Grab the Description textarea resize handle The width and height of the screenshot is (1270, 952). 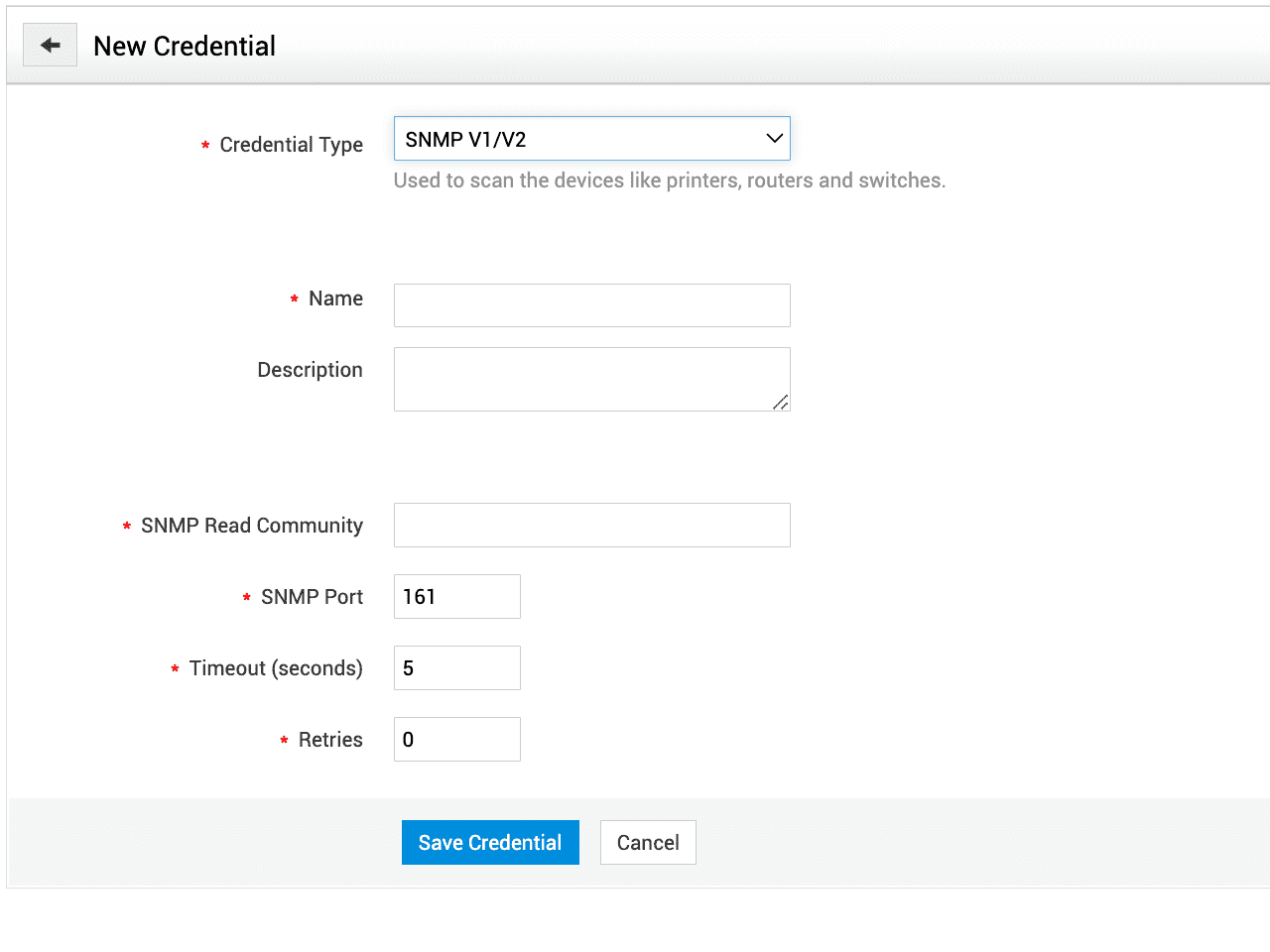click(781, 402)
